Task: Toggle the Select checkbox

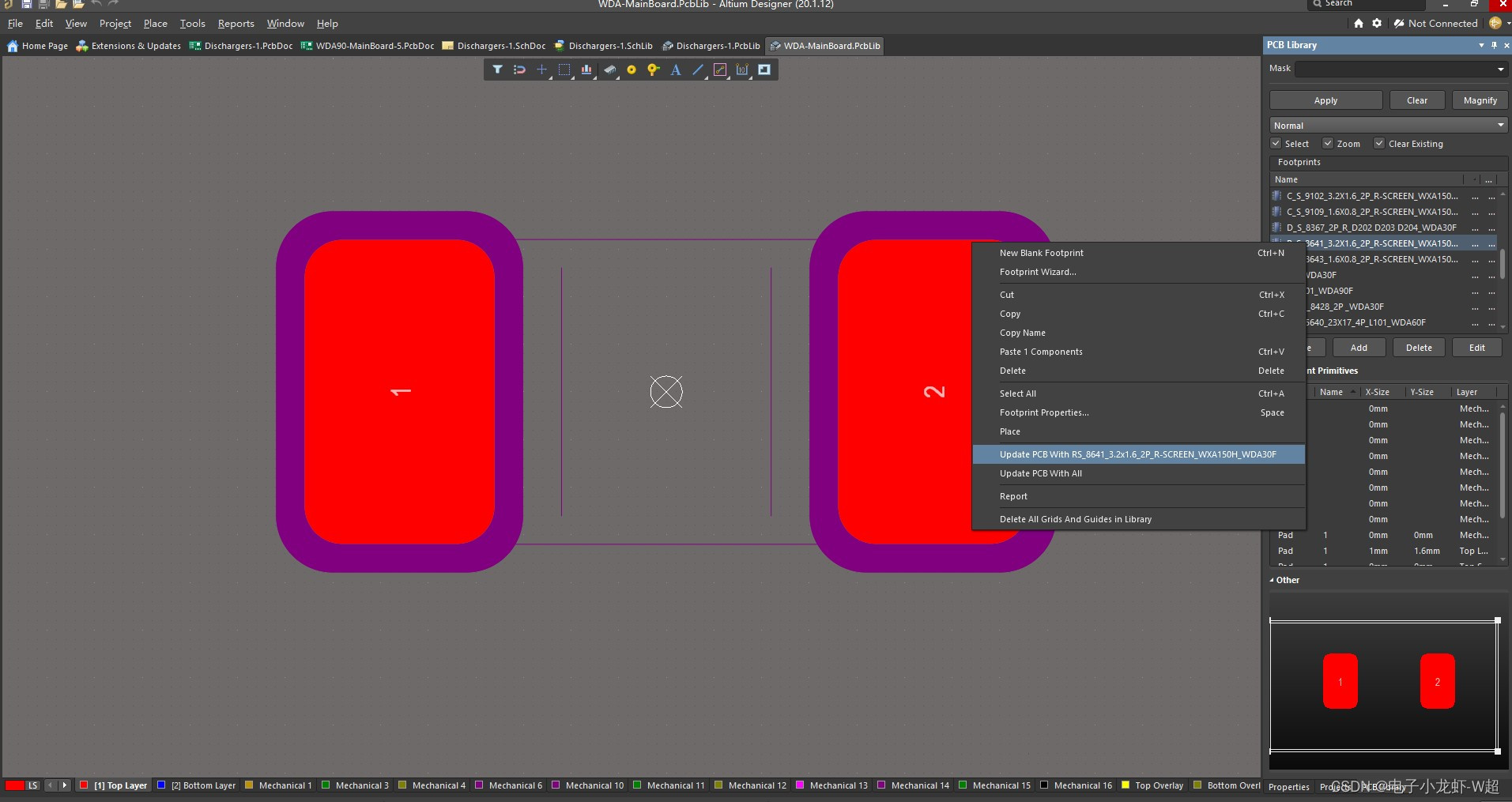Action: 1276,144
